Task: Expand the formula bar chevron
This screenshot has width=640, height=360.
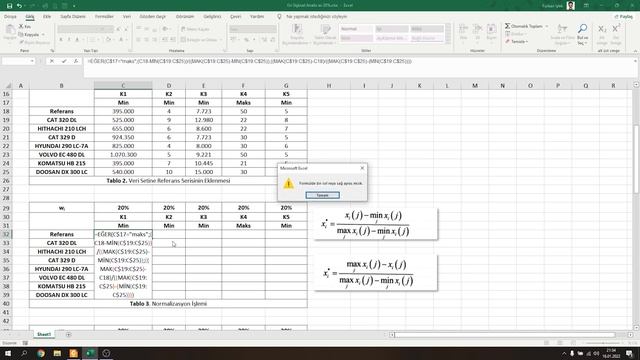Action: pos(635,61)
